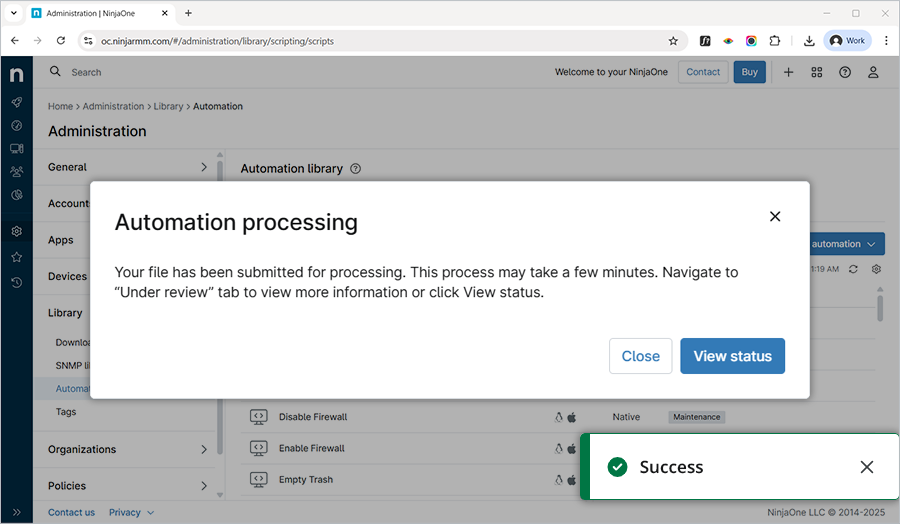The image size is (900, 524).
Task: Select Tags under Library
Action: 66,411
